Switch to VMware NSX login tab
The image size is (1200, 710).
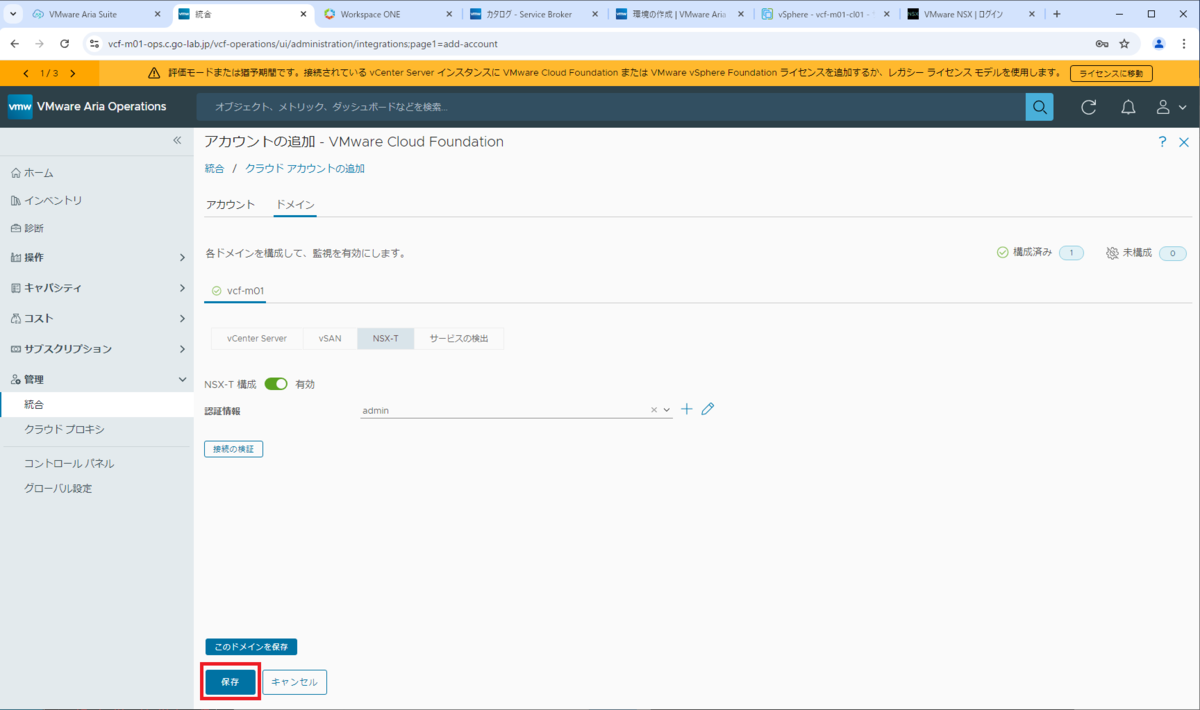(970, 14)
